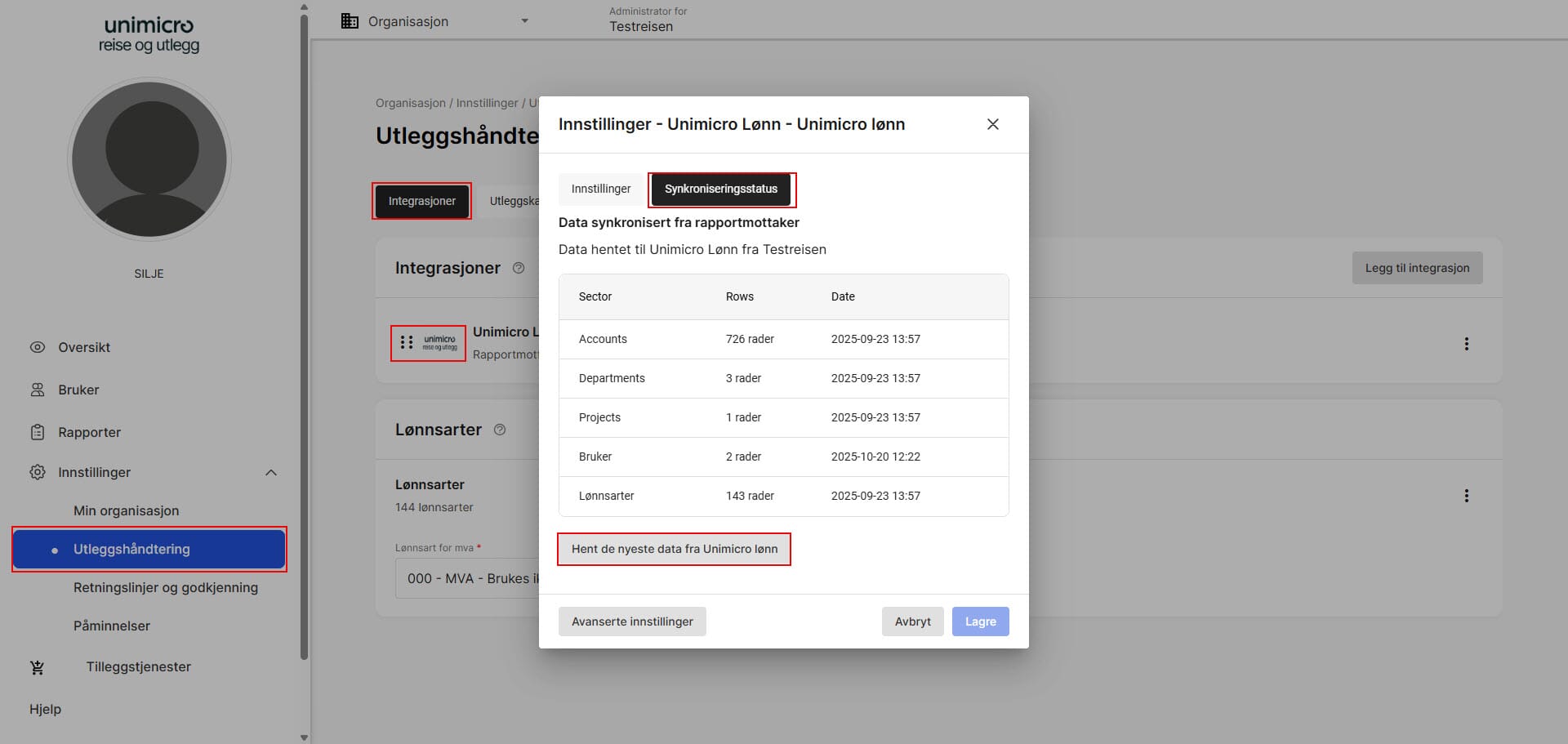Viewport: 1568px width, 744px height.
Task: Open three-dot menu for Unimicro Lønn integration
Action: 1466,344
